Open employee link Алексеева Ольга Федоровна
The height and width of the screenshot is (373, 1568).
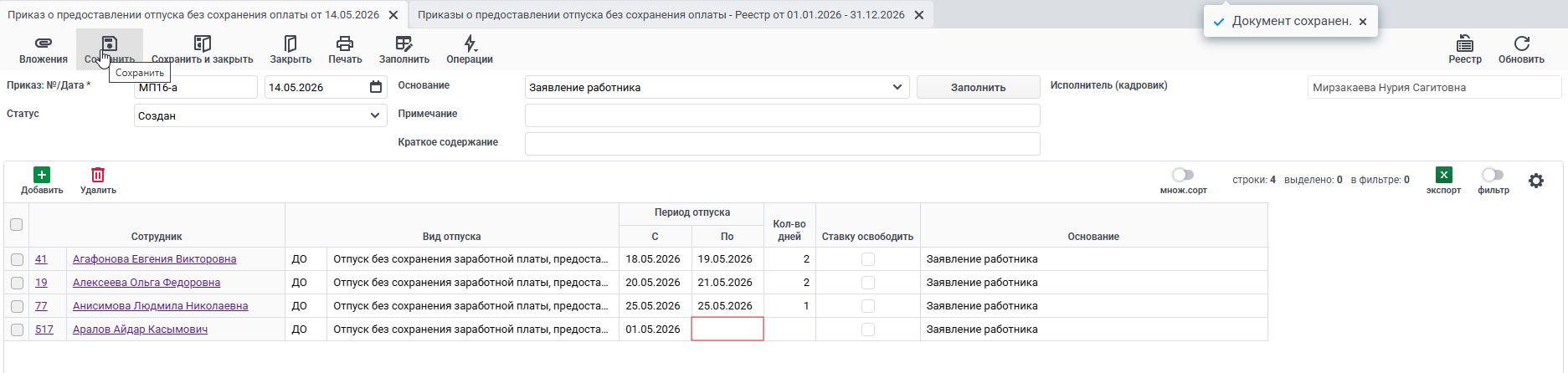147,283
